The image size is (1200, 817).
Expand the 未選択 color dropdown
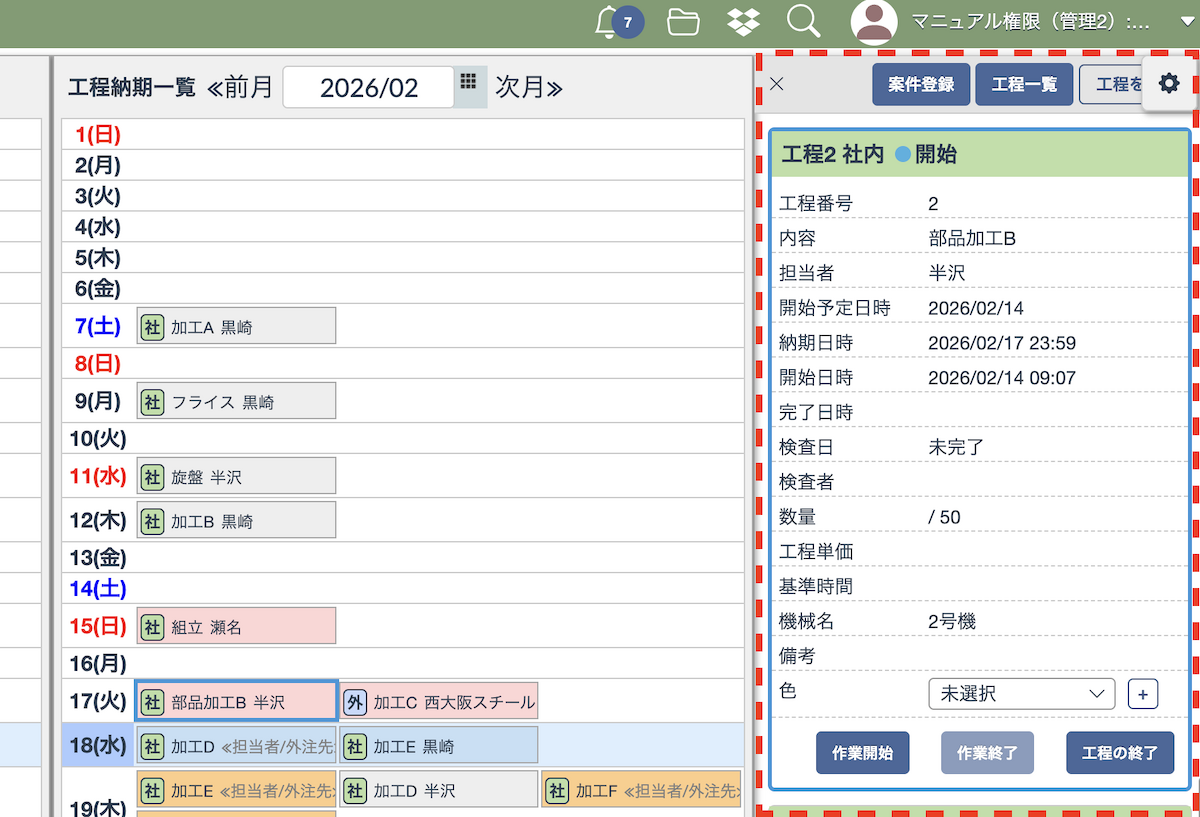1021,693
